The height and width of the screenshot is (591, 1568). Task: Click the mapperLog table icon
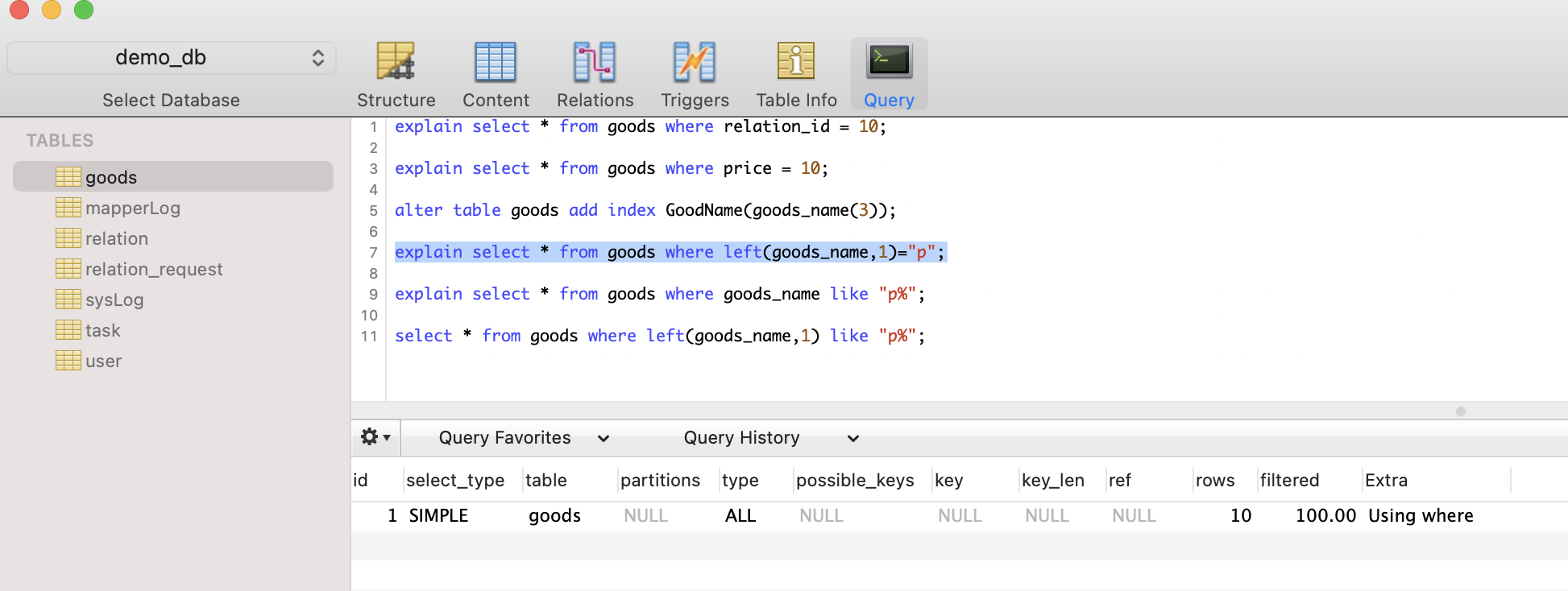tap(68, 208)
